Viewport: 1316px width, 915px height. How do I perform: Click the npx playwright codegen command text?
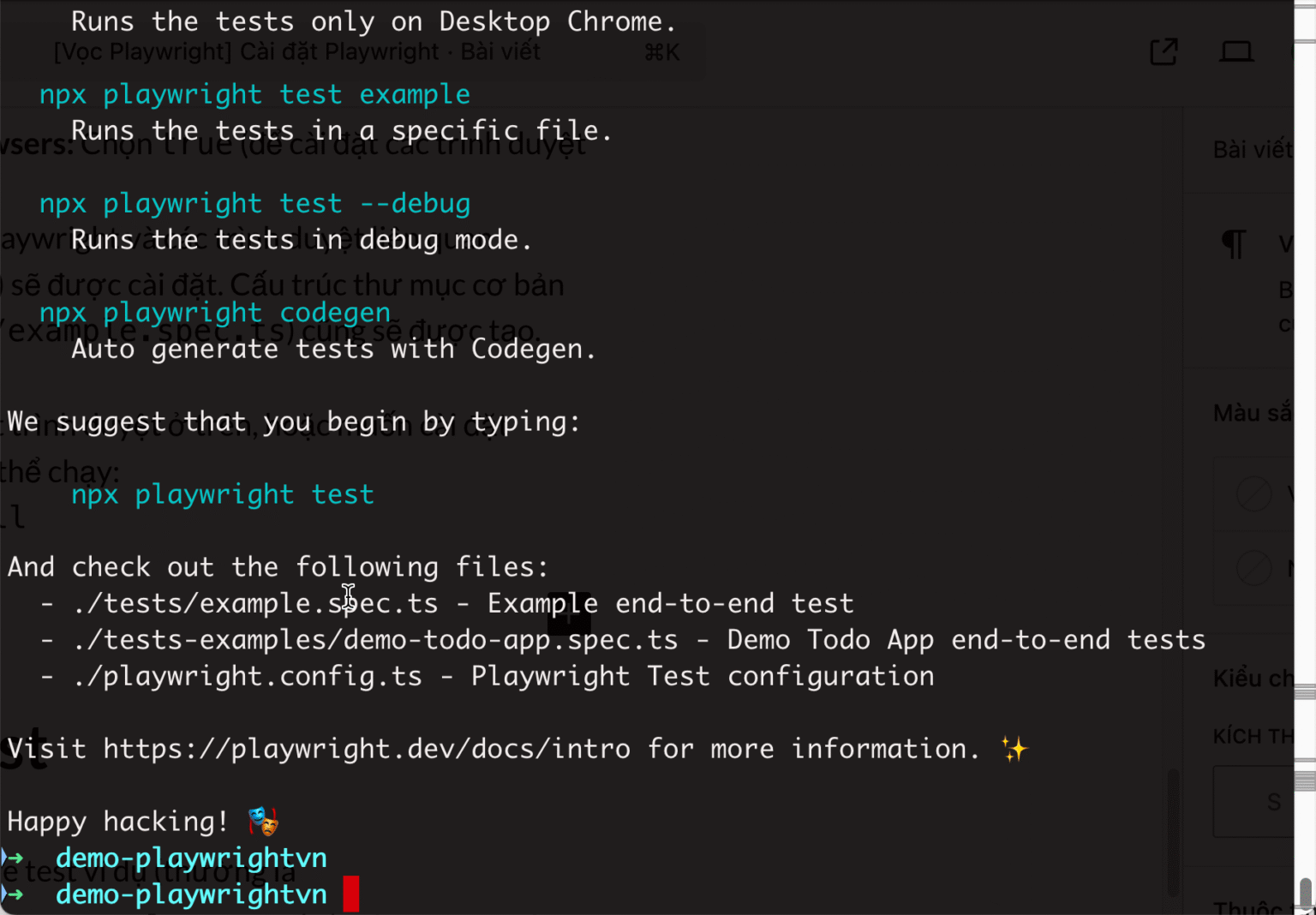coord(215,313)
